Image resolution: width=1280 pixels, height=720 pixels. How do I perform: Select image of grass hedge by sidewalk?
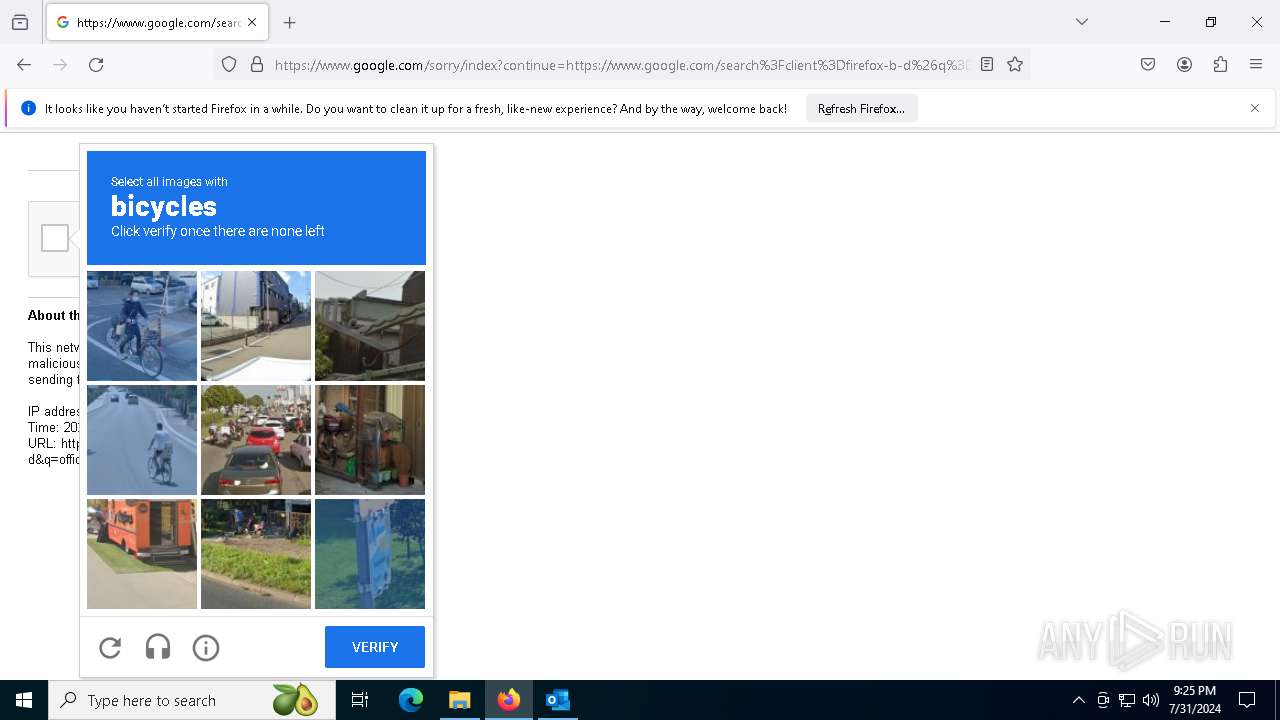click(256, 554)
